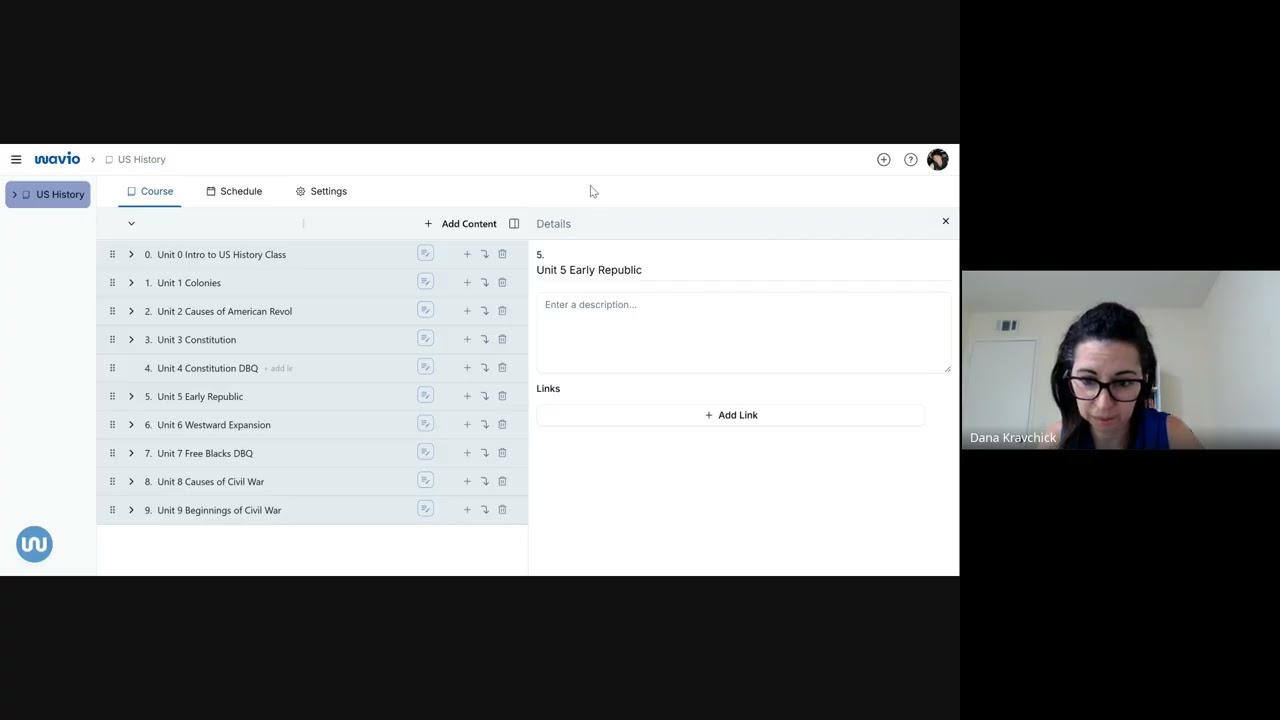Open the Settings tab
Viewport: 1280px width, 720px height.
click(x=321, y=191)
